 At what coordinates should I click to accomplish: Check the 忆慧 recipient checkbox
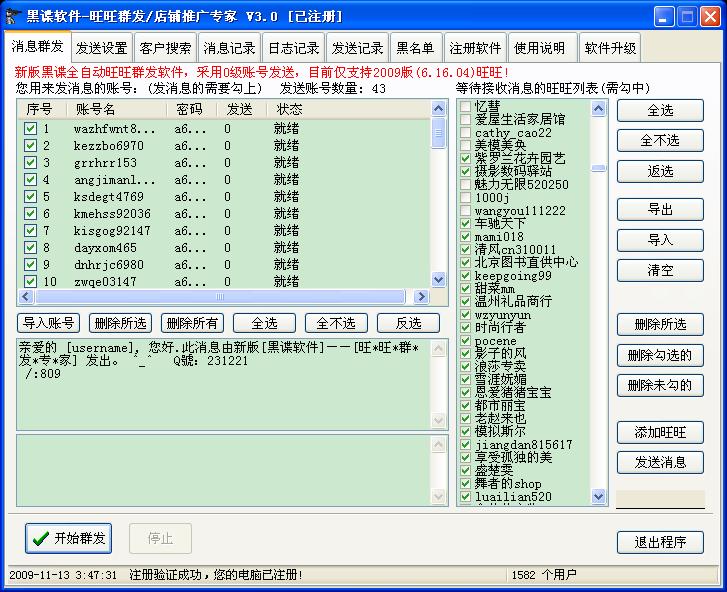(x=466, y=107)
